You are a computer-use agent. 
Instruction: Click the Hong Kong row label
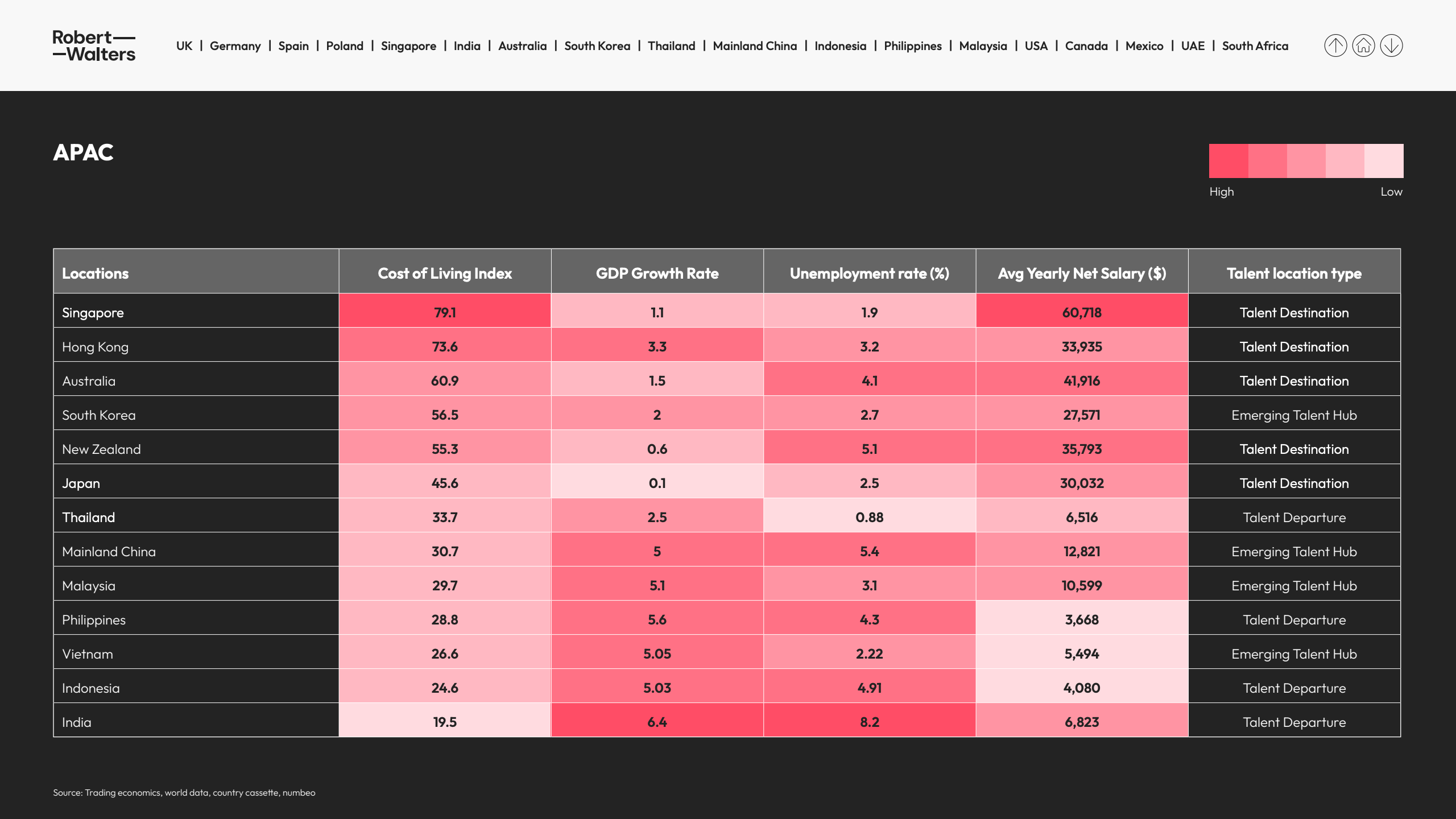point(95,347)
